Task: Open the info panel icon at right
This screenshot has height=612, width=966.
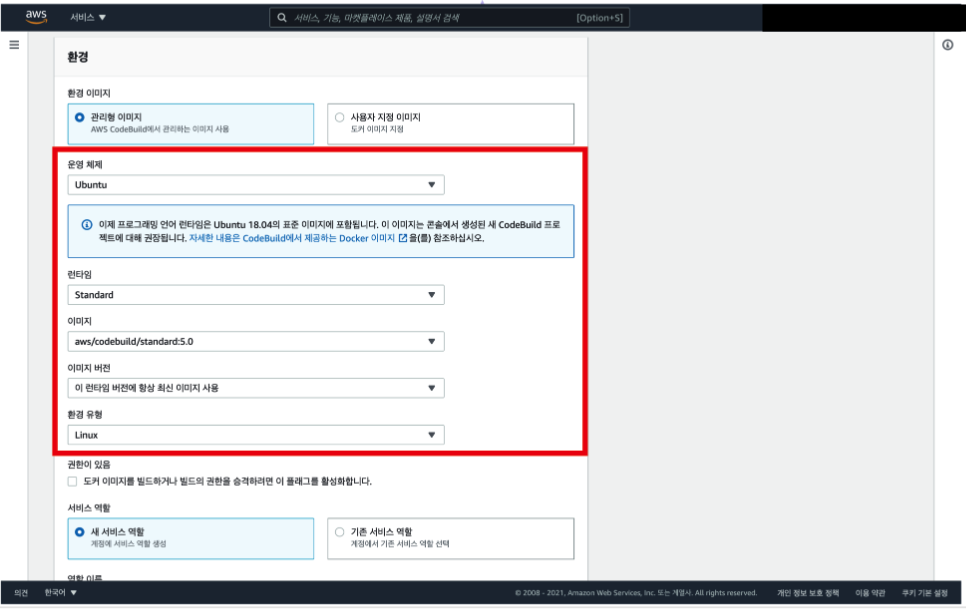Action: pyautogui.click(x=948, y=45)
